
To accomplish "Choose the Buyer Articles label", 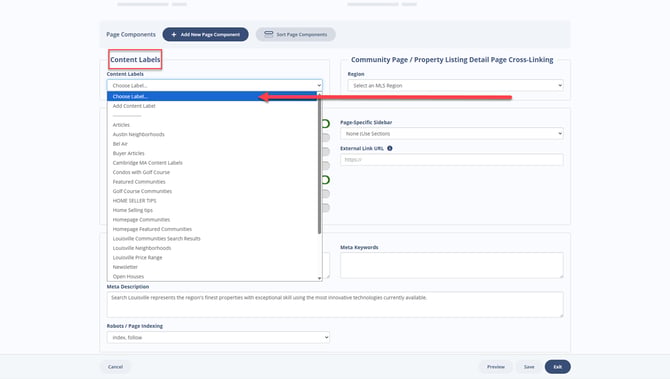I will coord(212,153).
